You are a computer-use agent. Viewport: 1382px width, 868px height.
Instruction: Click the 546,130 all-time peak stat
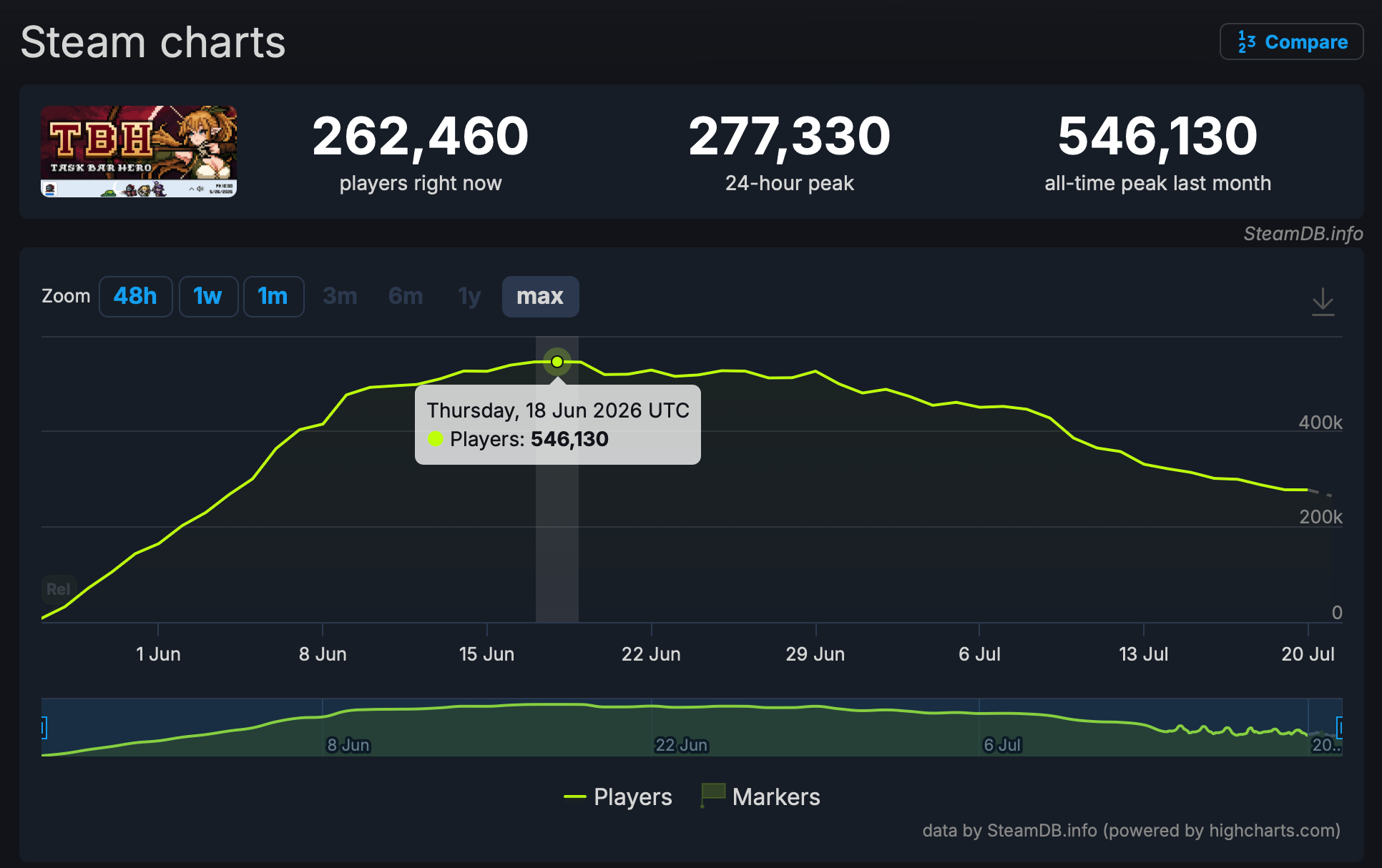(x=1157, y=136)
